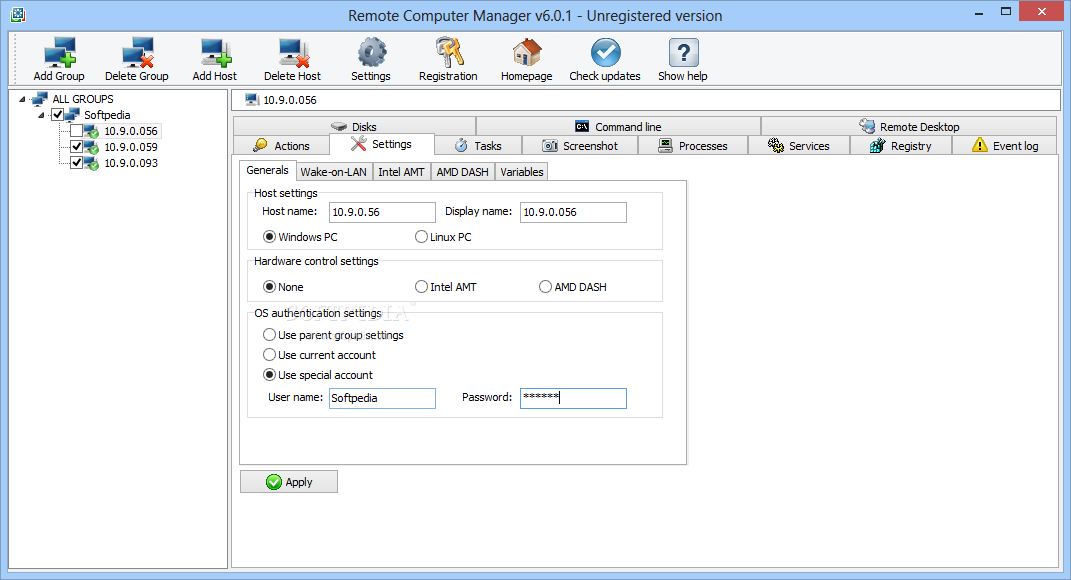Select the main Settings tab

tap(381, 144)
